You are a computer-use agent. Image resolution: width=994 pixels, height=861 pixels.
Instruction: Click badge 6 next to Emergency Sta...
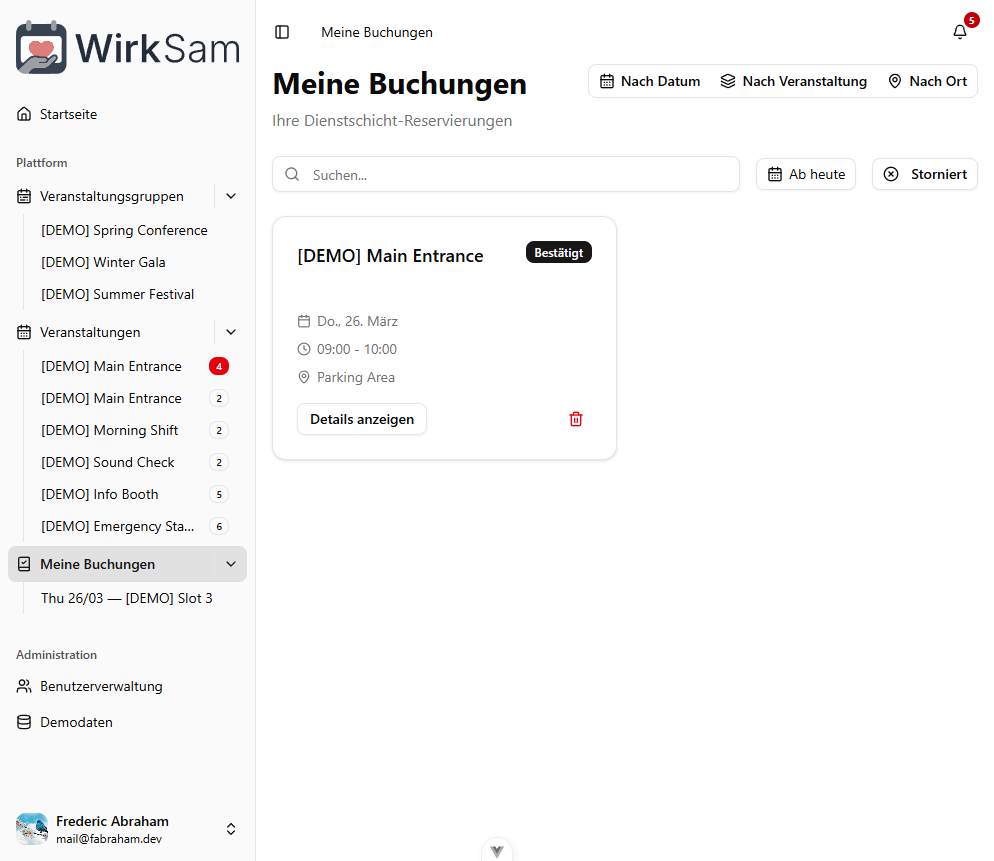pos(219,526)
